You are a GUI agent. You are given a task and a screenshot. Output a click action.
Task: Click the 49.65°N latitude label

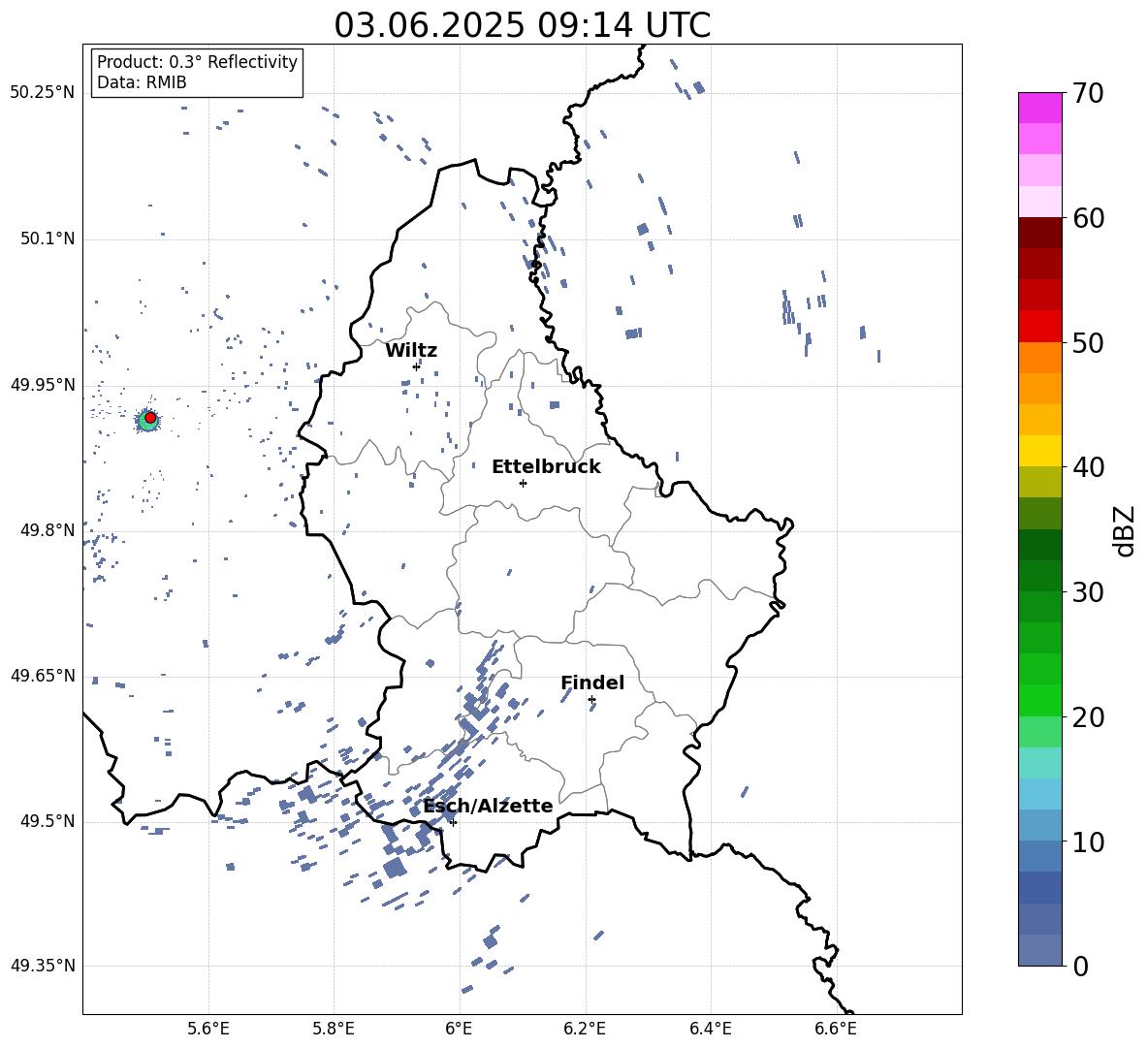pos(43,676)
